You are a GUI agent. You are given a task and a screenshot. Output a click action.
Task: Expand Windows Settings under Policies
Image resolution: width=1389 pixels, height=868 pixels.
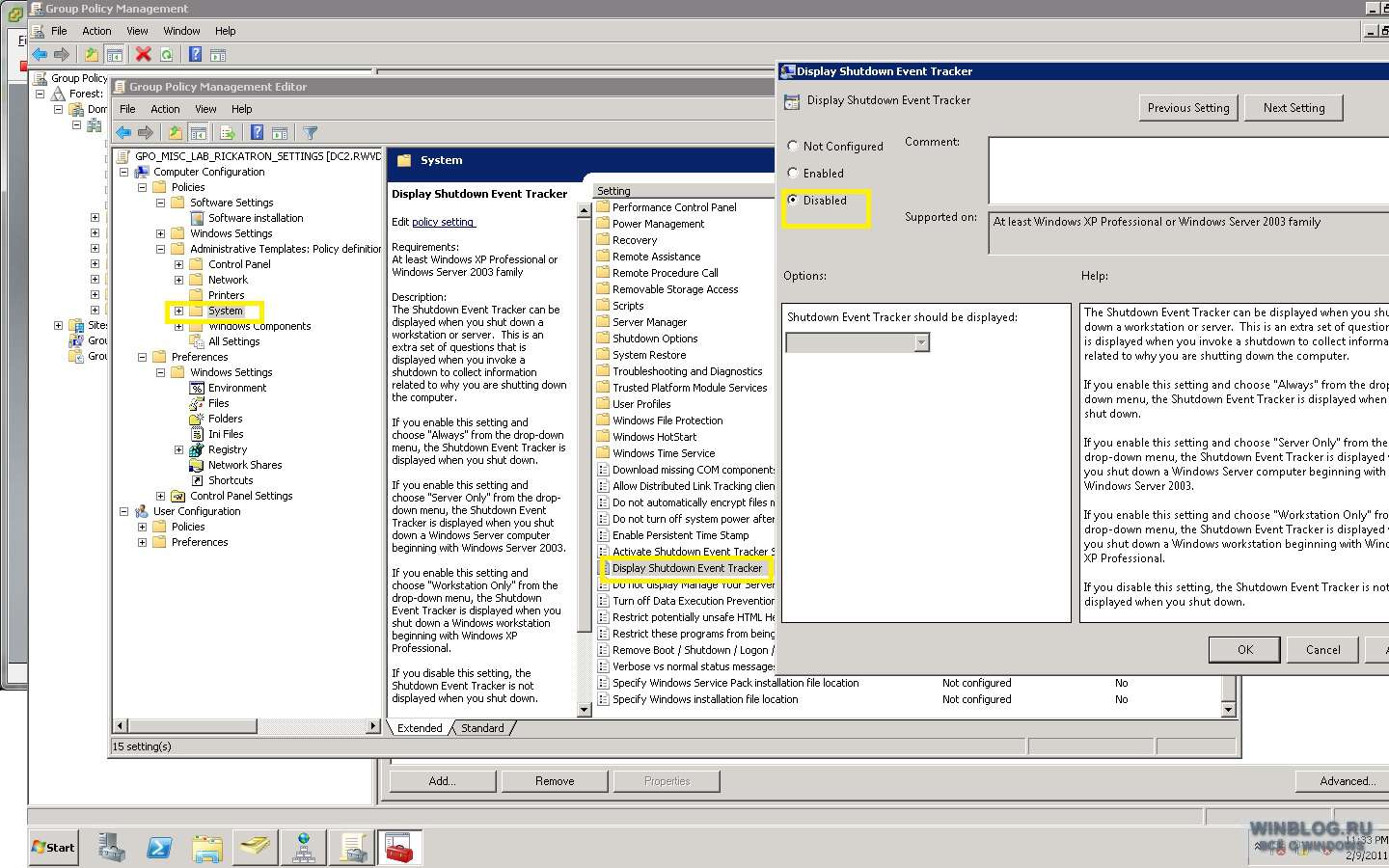tap(160, 233)
